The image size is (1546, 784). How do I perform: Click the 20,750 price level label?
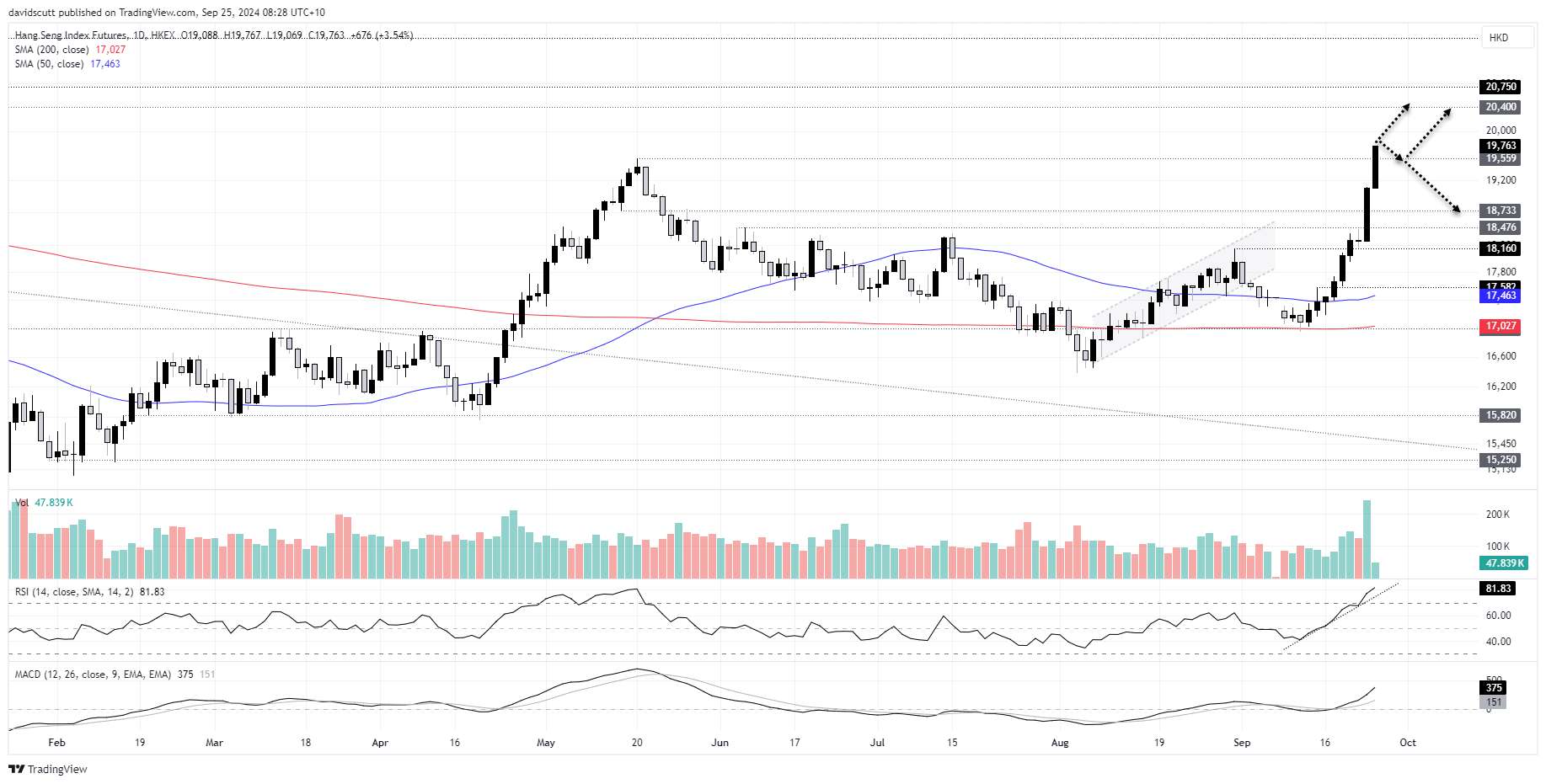[x=1501, y=87]
